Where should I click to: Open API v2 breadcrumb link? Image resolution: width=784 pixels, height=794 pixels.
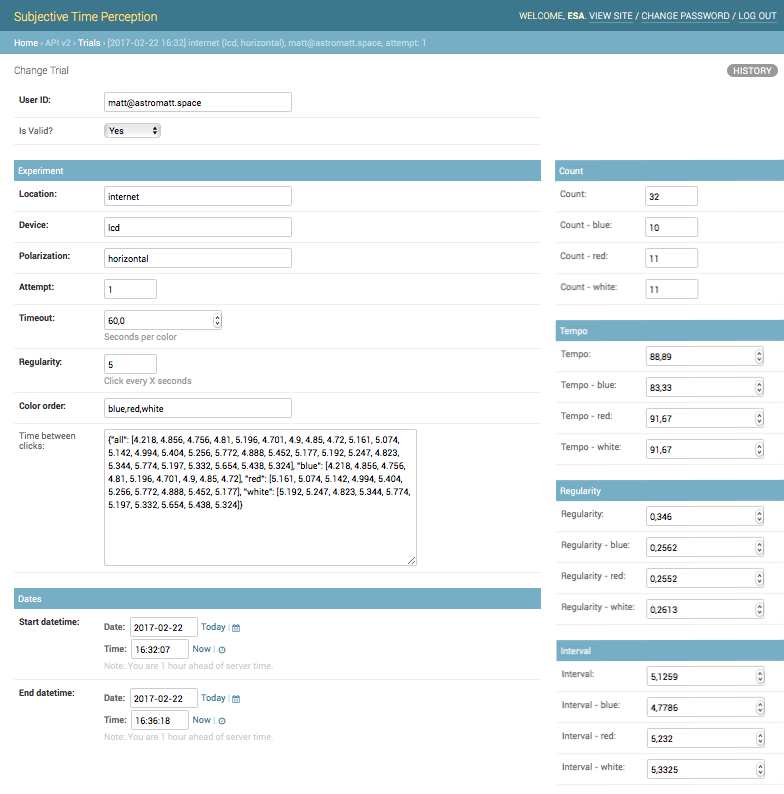58,43
